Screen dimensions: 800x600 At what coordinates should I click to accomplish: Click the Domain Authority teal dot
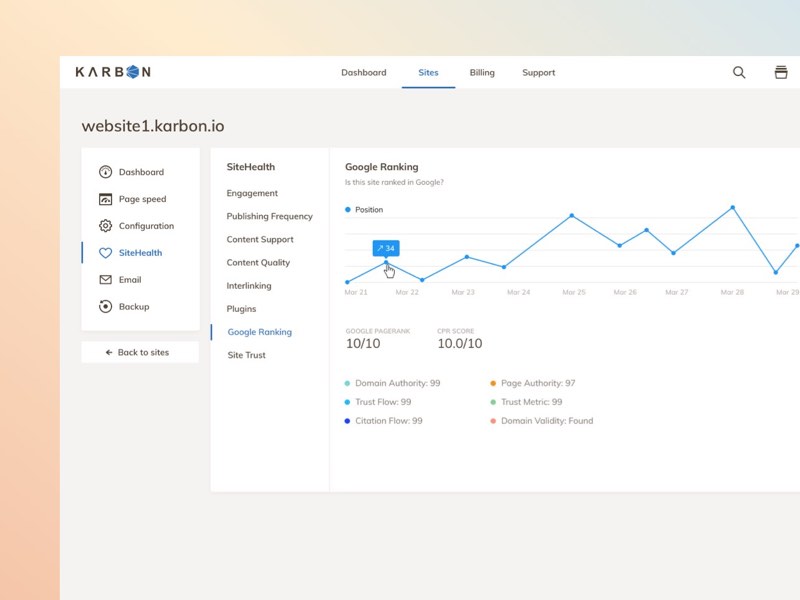point(348,383)
